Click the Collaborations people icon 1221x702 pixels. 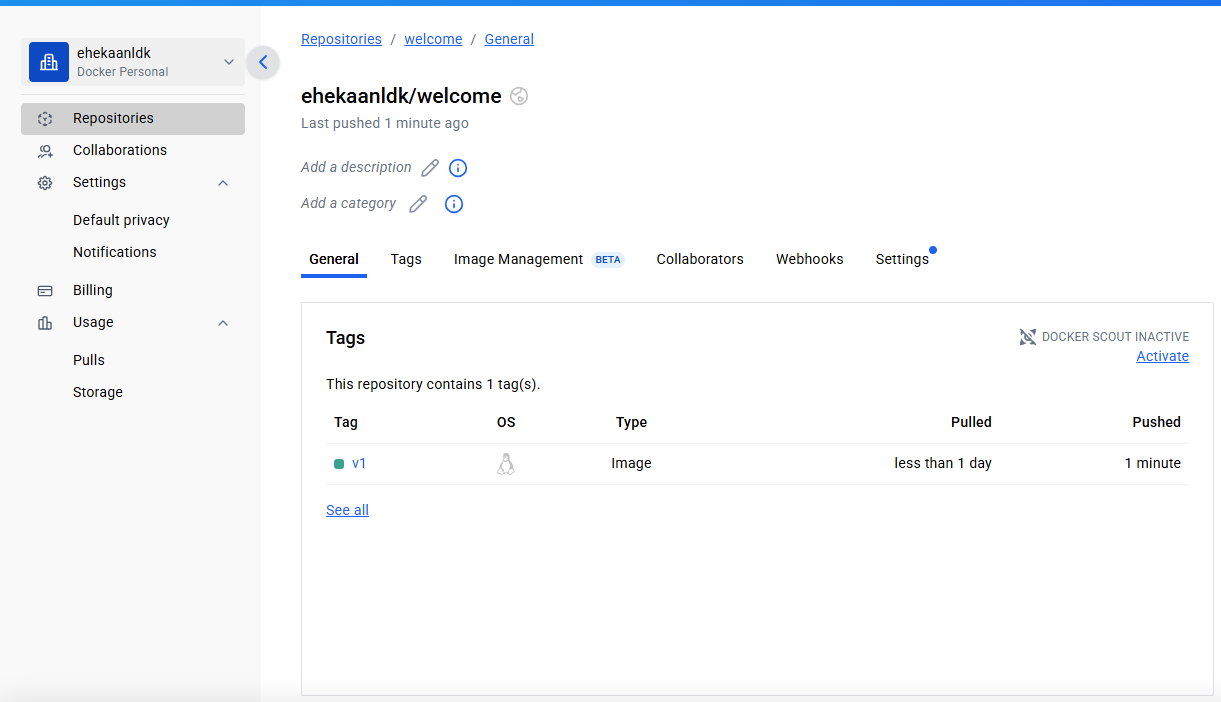(45, 150)
